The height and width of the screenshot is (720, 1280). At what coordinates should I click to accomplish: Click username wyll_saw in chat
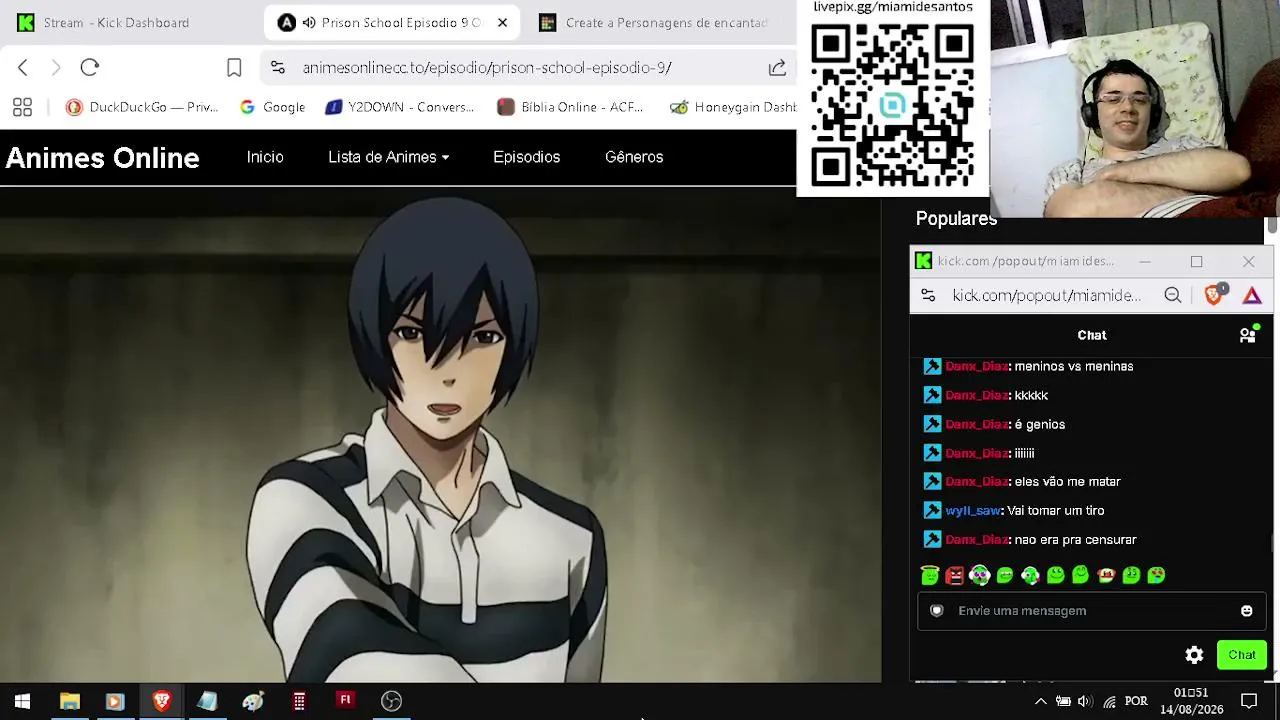(973, 510)
